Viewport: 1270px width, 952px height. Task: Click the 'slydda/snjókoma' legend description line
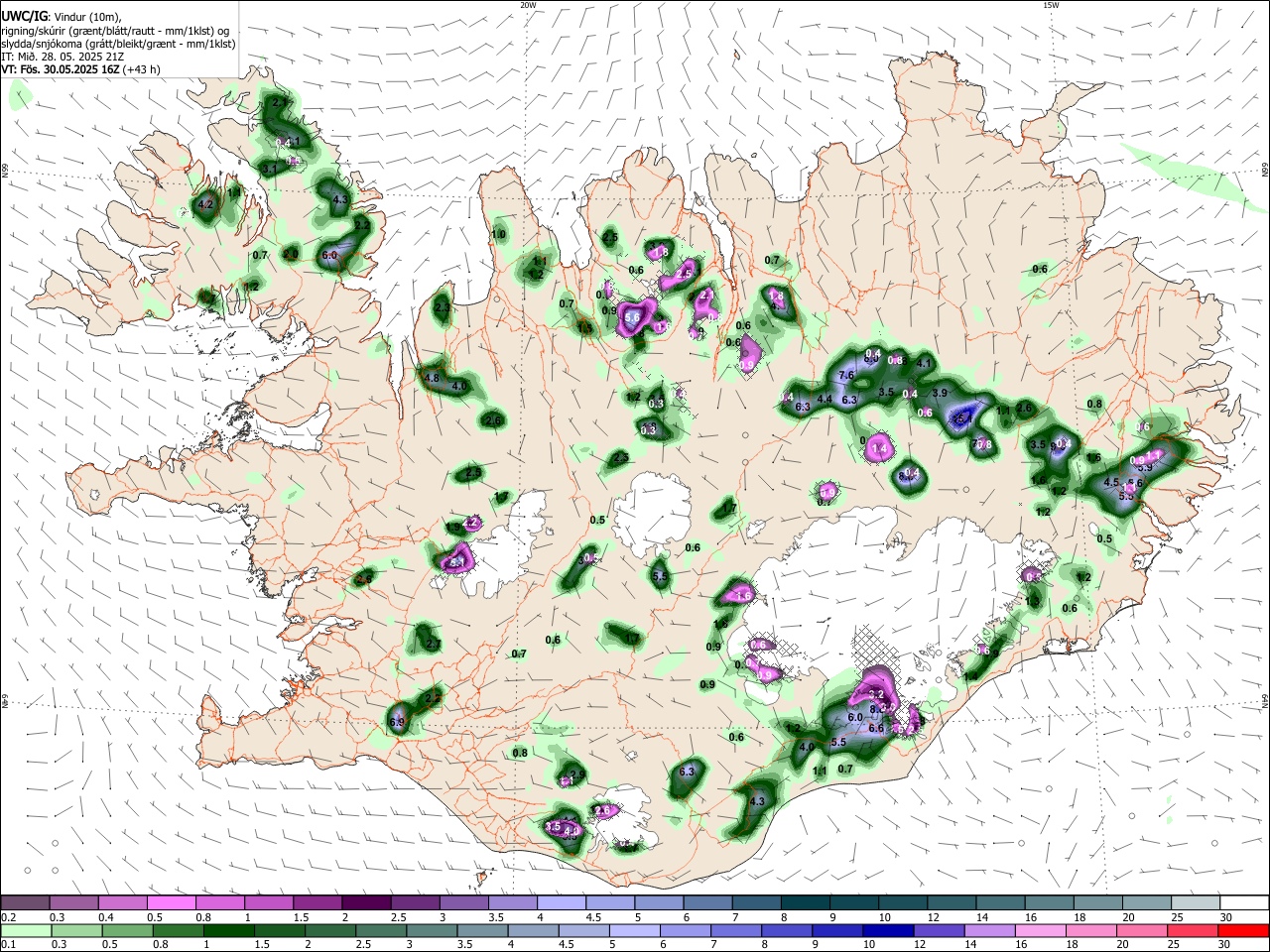coord(118,44)
